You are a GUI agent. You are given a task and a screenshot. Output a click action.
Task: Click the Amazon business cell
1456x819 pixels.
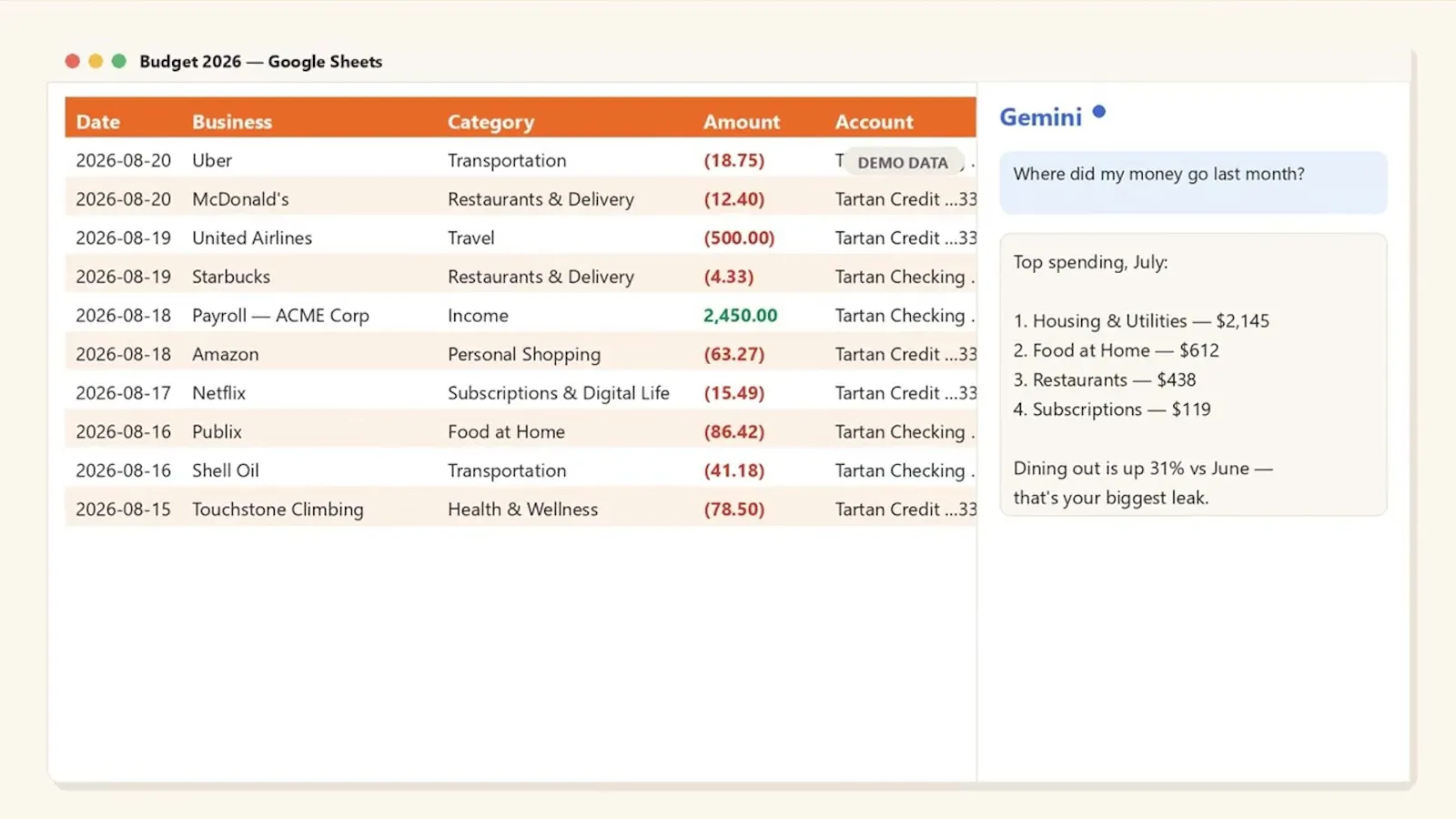[226, 354]
